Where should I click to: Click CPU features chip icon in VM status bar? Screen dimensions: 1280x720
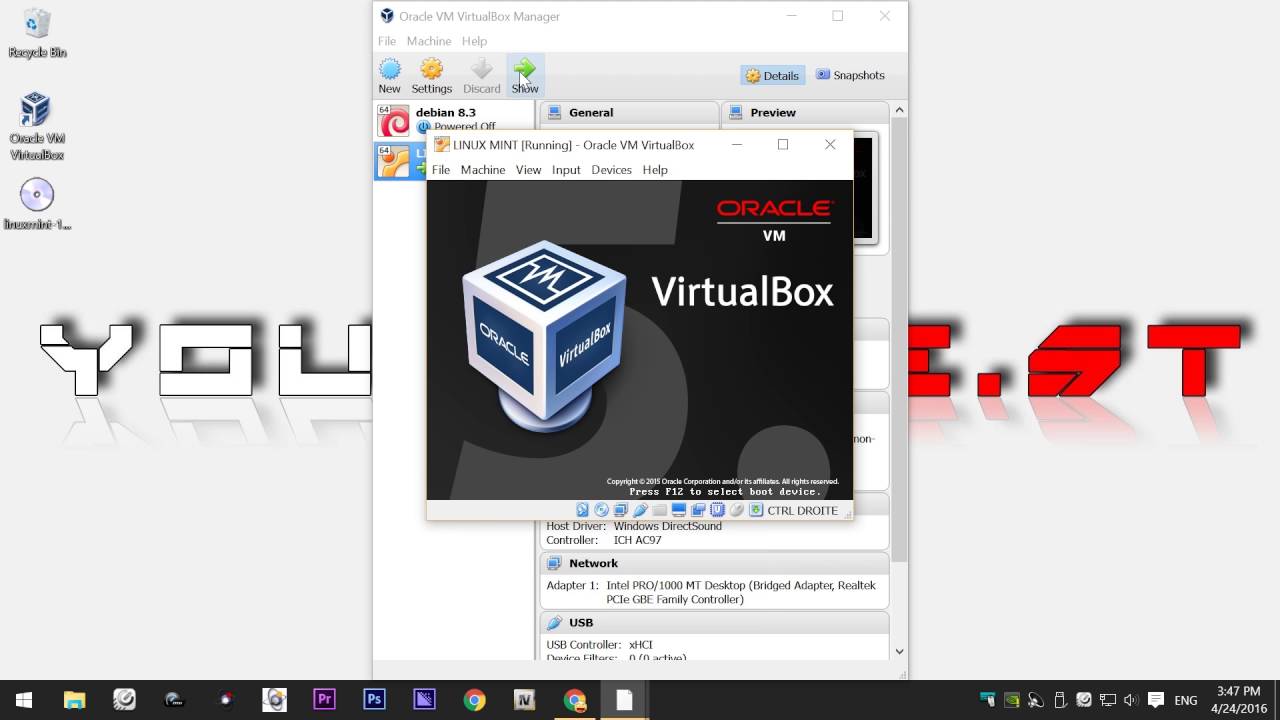pos(717,510)
